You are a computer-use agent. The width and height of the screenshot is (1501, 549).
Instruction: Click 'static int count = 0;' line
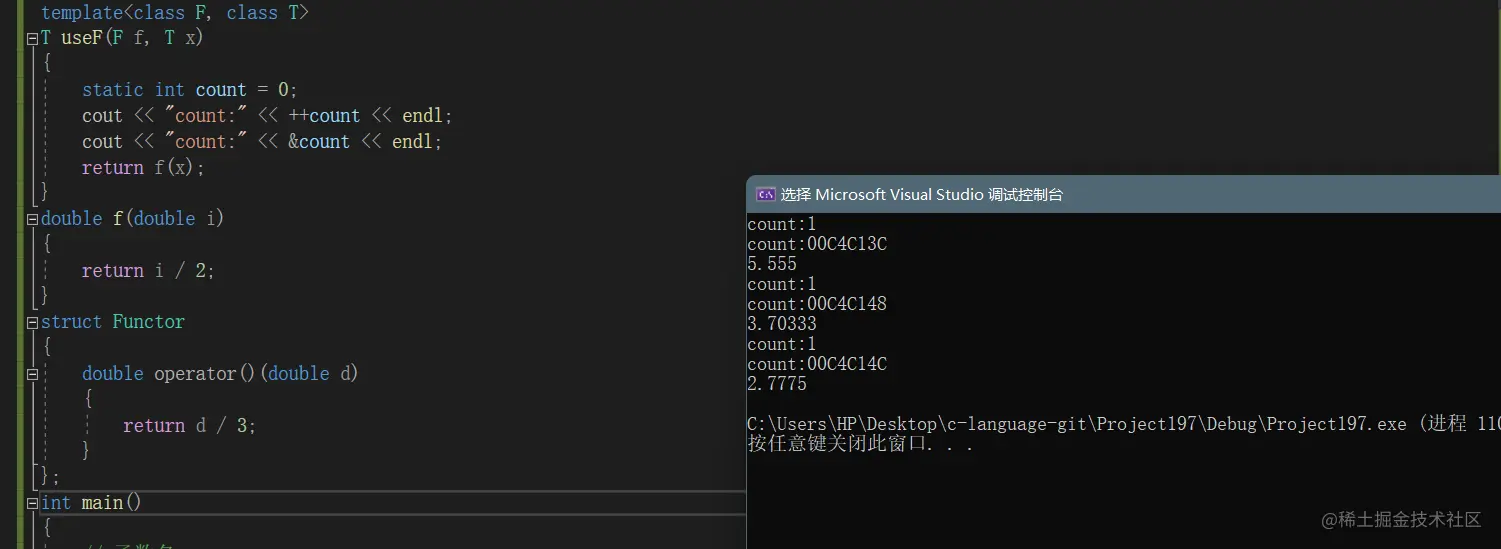(190, 90)
